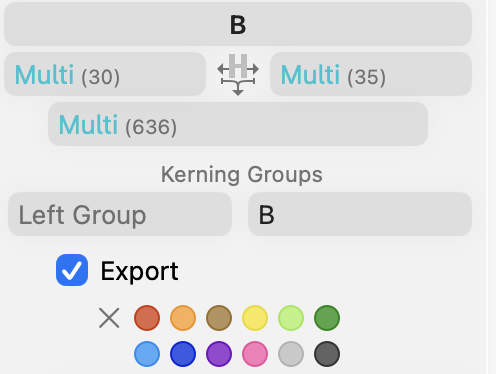Click the left sidebearing field Multi (30)
Viewport: 496px width, 374px height.
pyautogui.click(x=105, y=74)
